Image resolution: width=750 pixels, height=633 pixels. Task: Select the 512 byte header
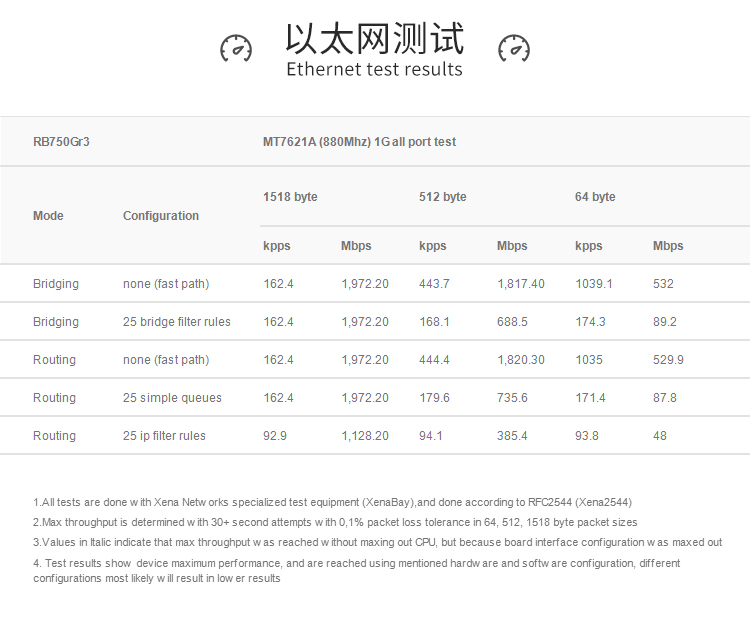pyautogui.click(x=442, y=197)
